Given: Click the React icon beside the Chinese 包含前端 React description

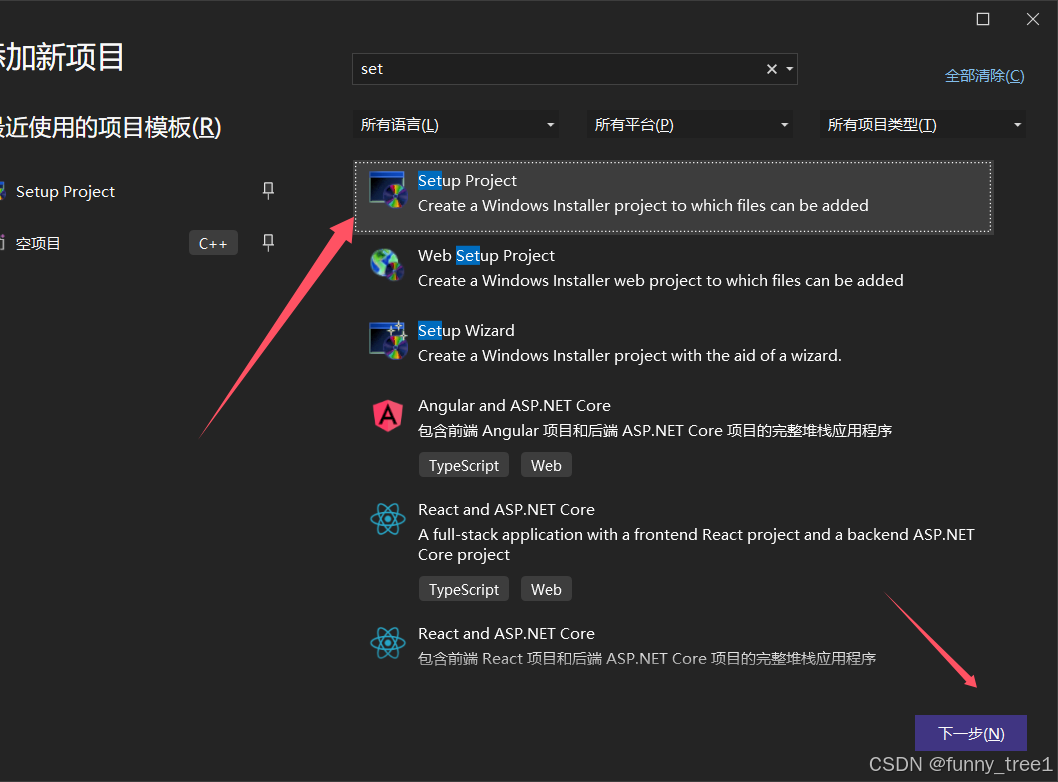Looking at the screenshot, I should point(388,643).
